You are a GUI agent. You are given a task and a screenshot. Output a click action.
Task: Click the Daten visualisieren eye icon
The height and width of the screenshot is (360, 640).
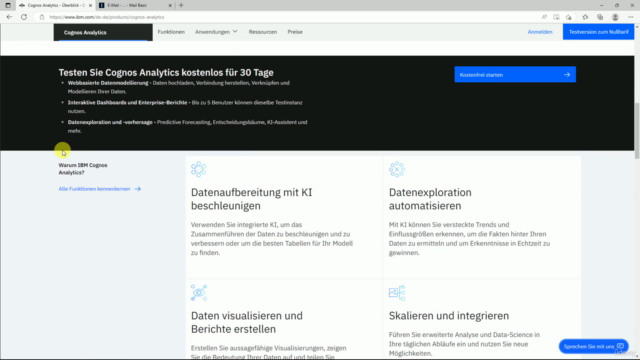tap(199, 293)
